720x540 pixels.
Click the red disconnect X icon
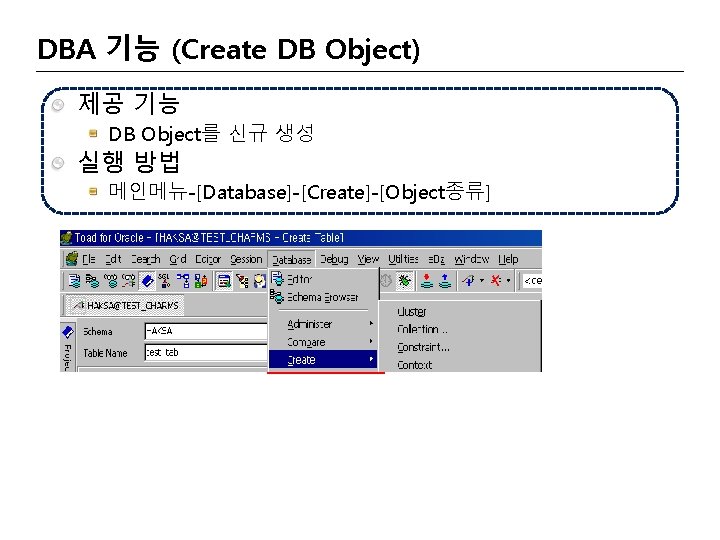(496, 280)
